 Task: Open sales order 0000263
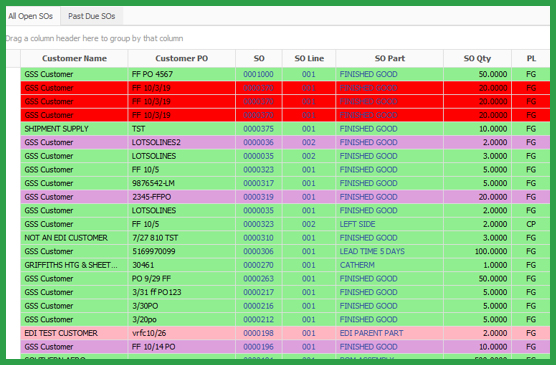(258, 279)
